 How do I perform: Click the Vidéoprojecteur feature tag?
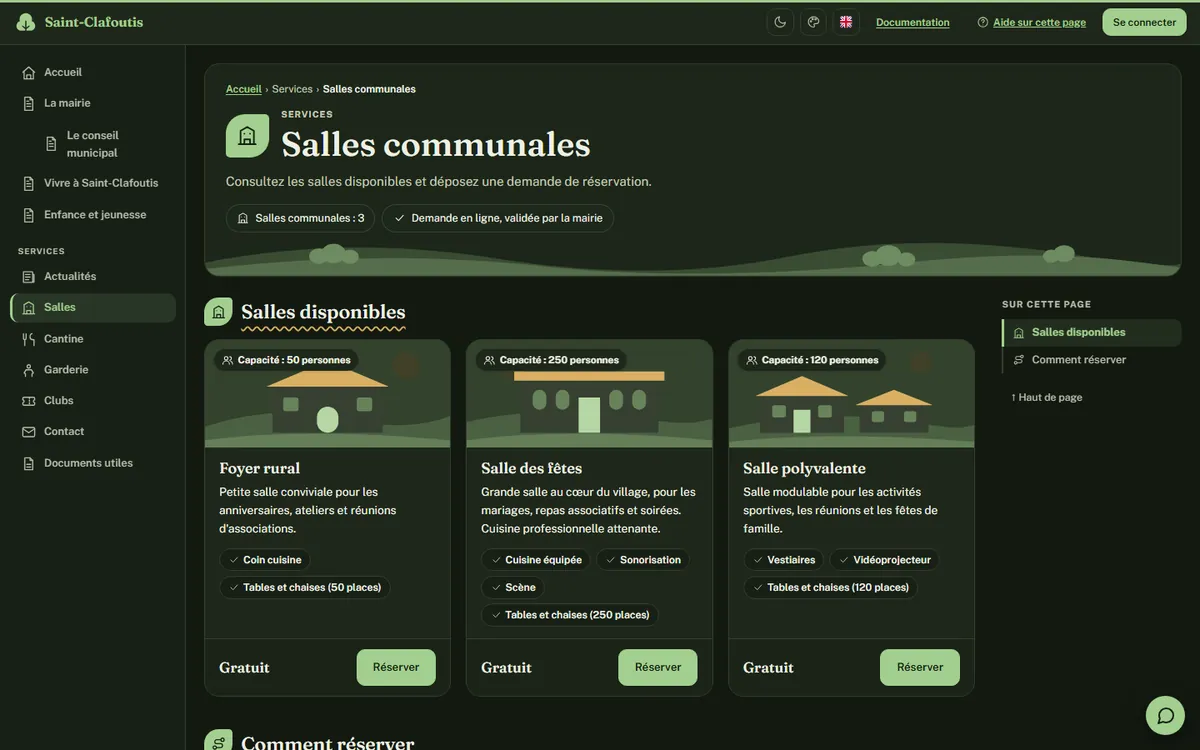coord(885,560)
